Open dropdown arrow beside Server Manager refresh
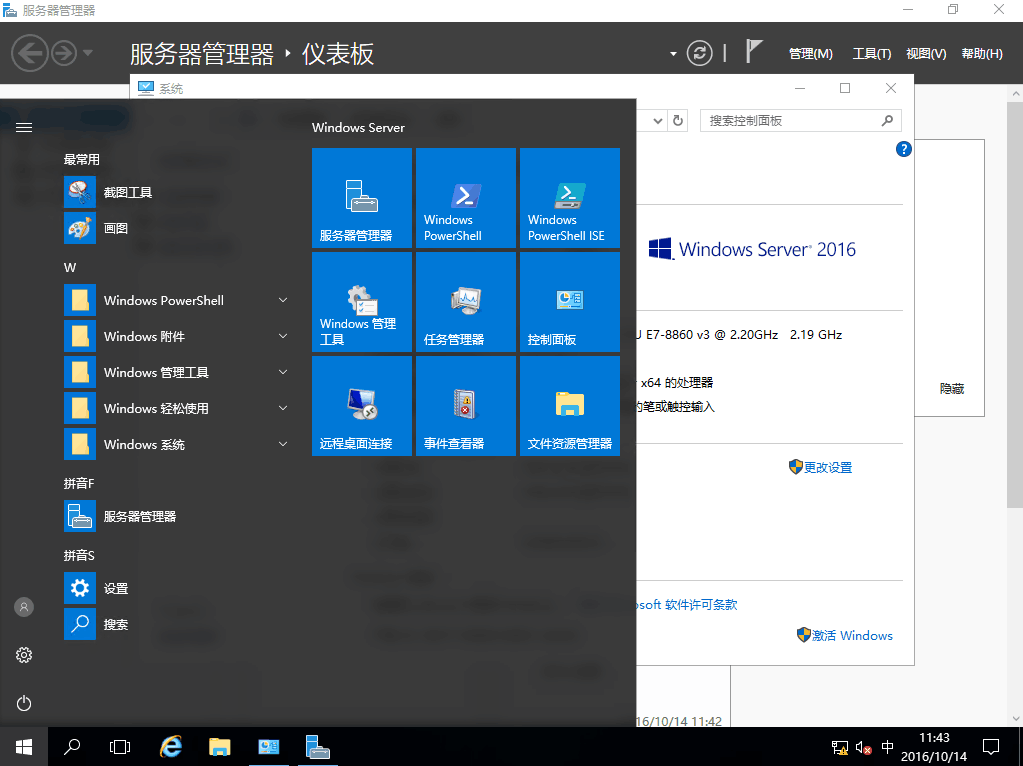This screenshot has width=1023, height=766. point(673,54)
